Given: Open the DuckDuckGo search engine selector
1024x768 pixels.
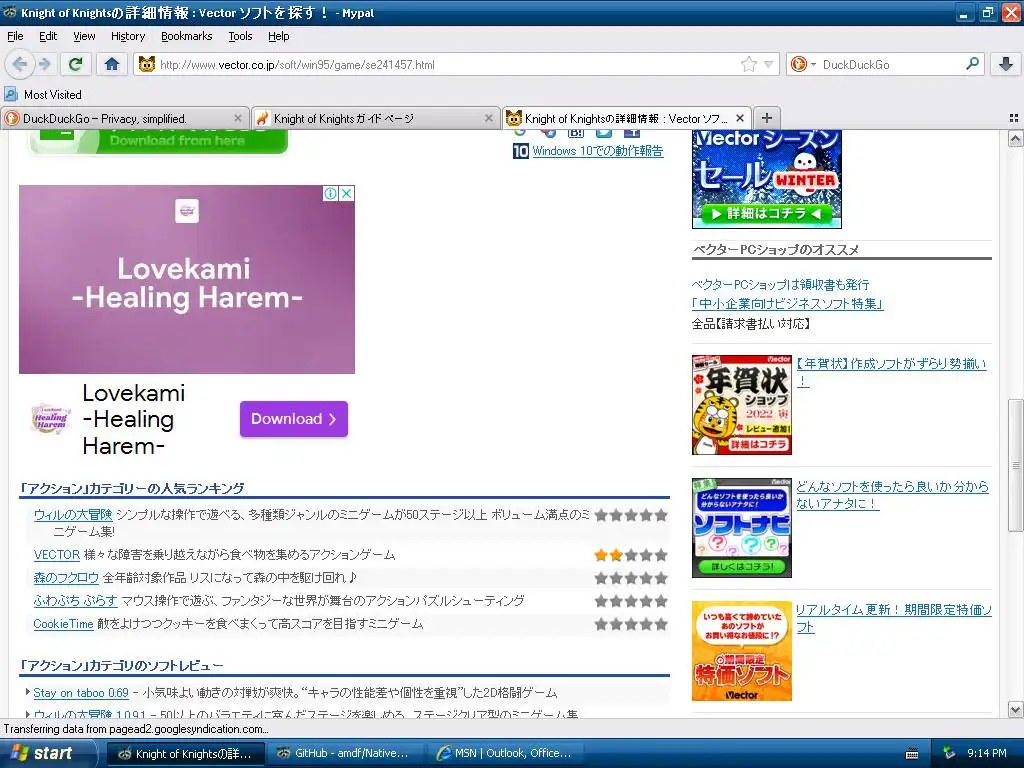Looking at the screenshot, I should tap(803, 64).
